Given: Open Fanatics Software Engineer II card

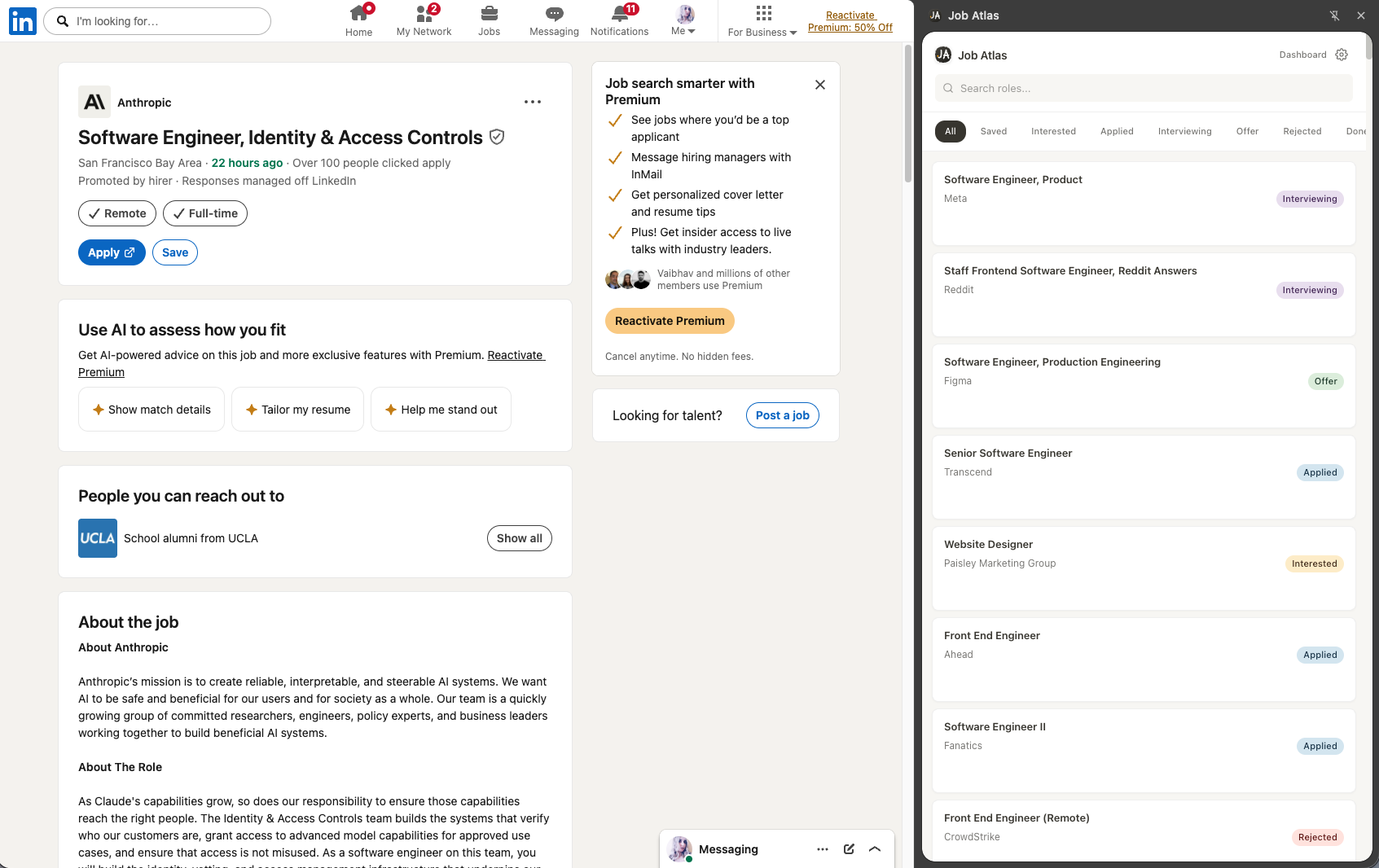Looking at the screenshot, I should [x=1144, y=751].
